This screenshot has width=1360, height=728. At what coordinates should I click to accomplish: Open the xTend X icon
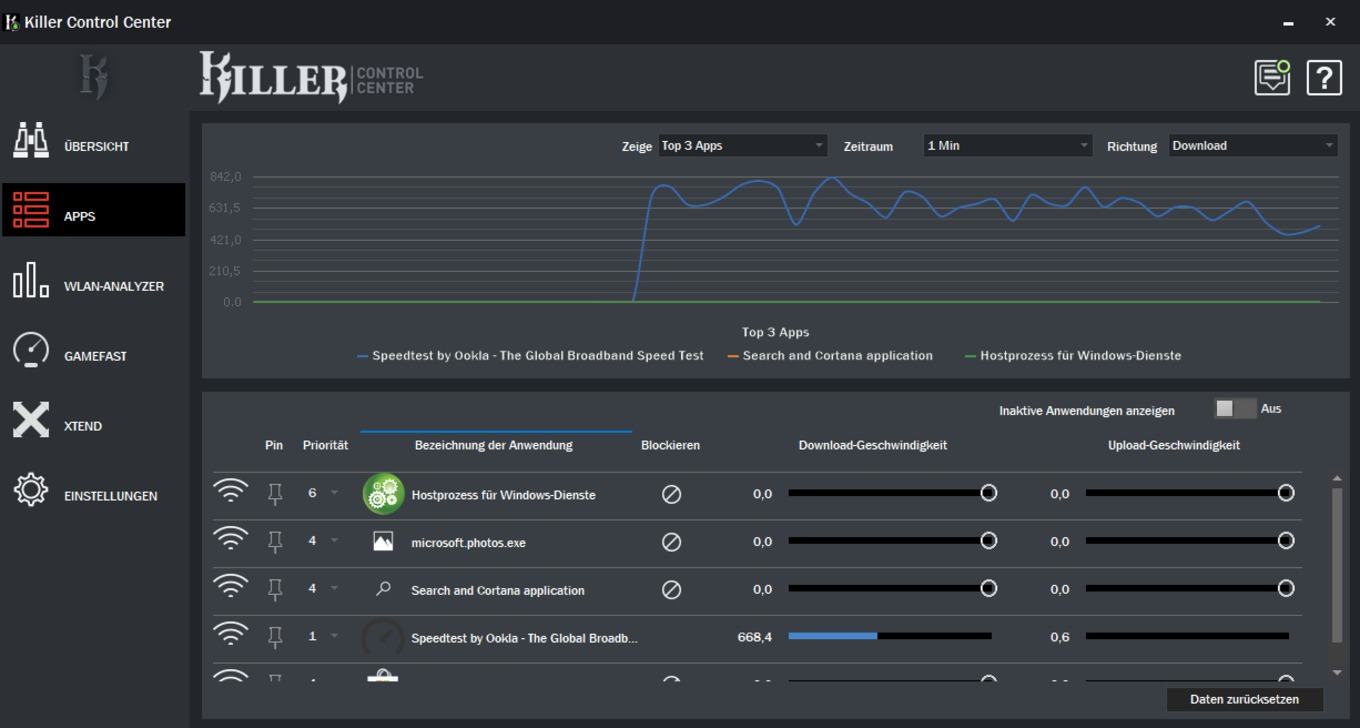pyautogui.click(x=31, y=420)
